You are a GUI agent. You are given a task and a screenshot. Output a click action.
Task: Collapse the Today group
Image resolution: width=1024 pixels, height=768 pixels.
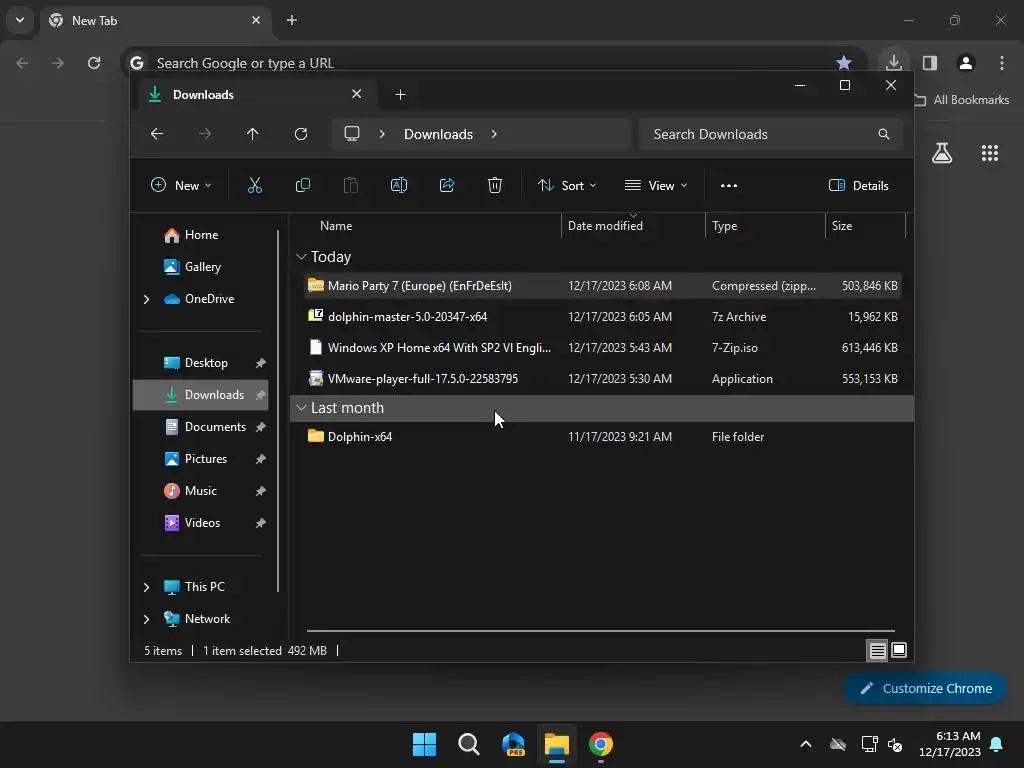tap(301, 257)
